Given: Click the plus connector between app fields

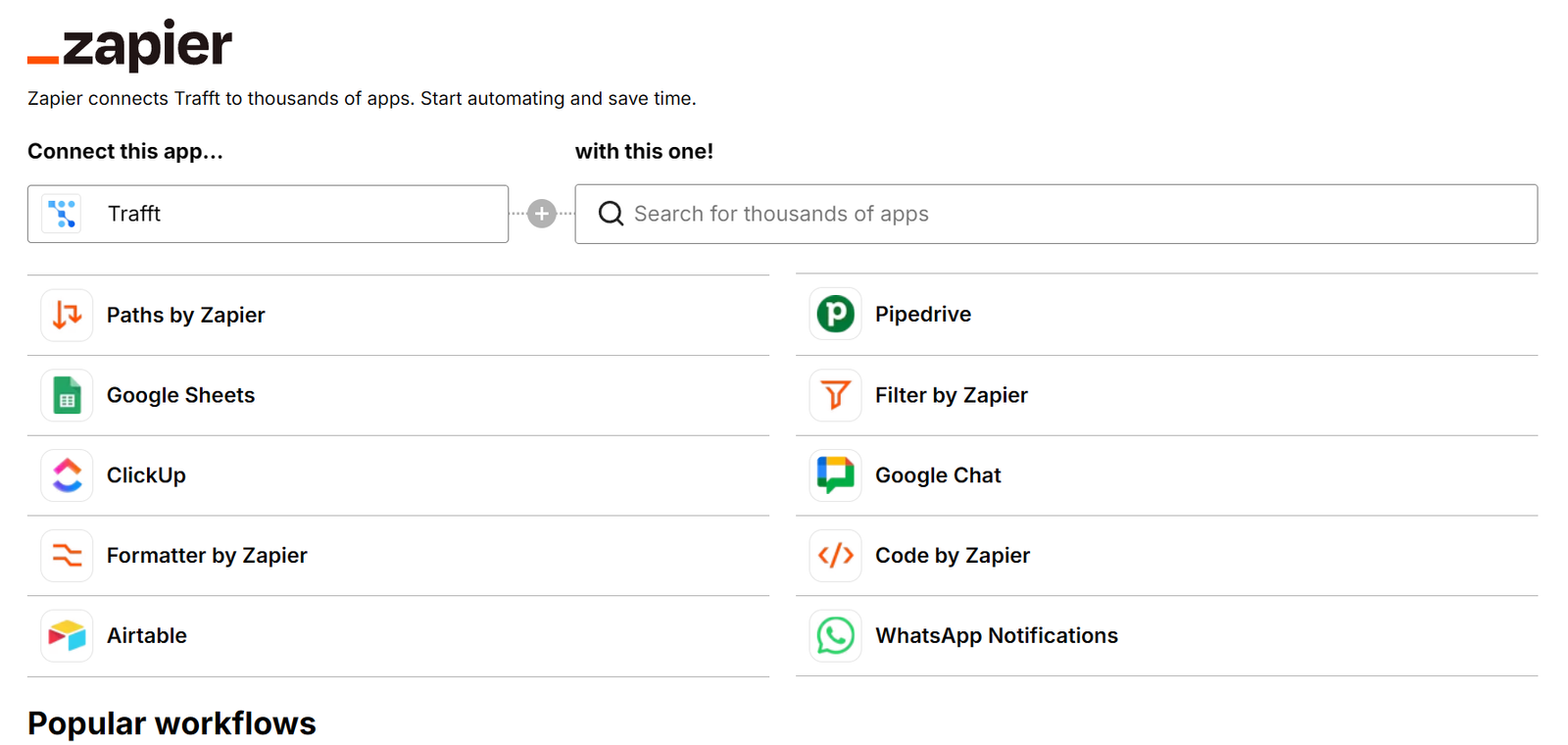Looking at the screenshot, I should tap(542, 214).
